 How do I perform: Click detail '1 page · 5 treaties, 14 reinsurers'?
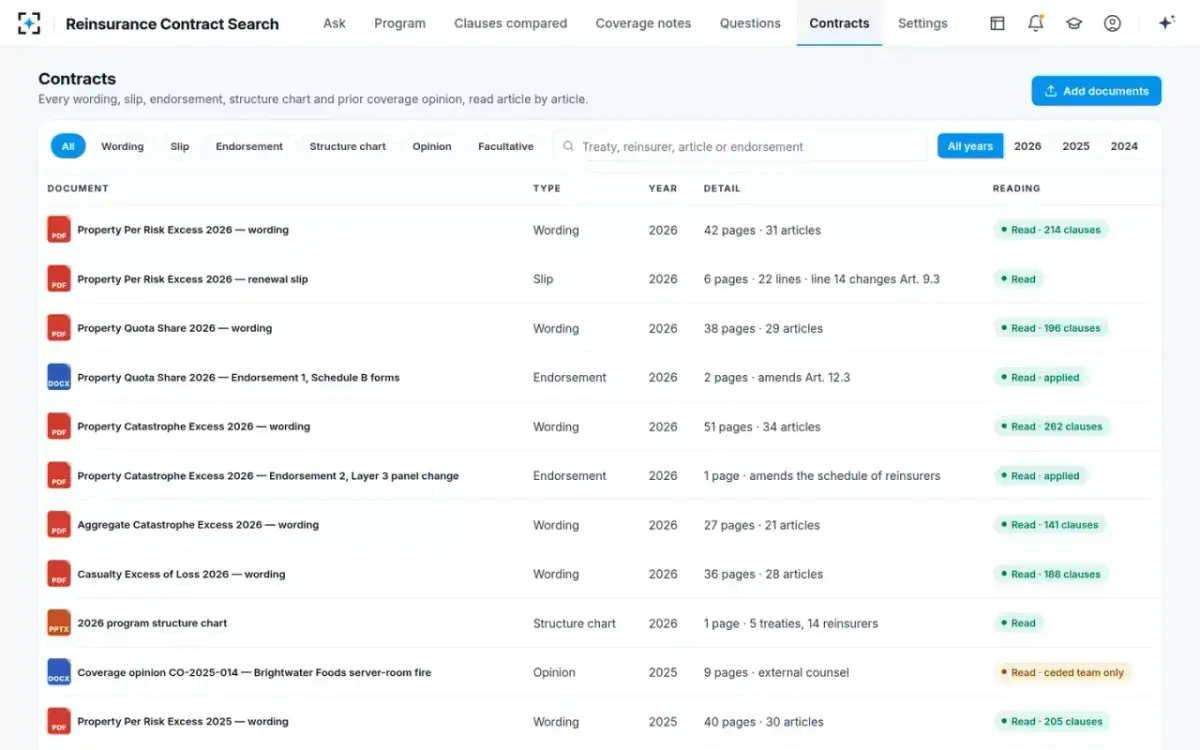tap(790, 623)
